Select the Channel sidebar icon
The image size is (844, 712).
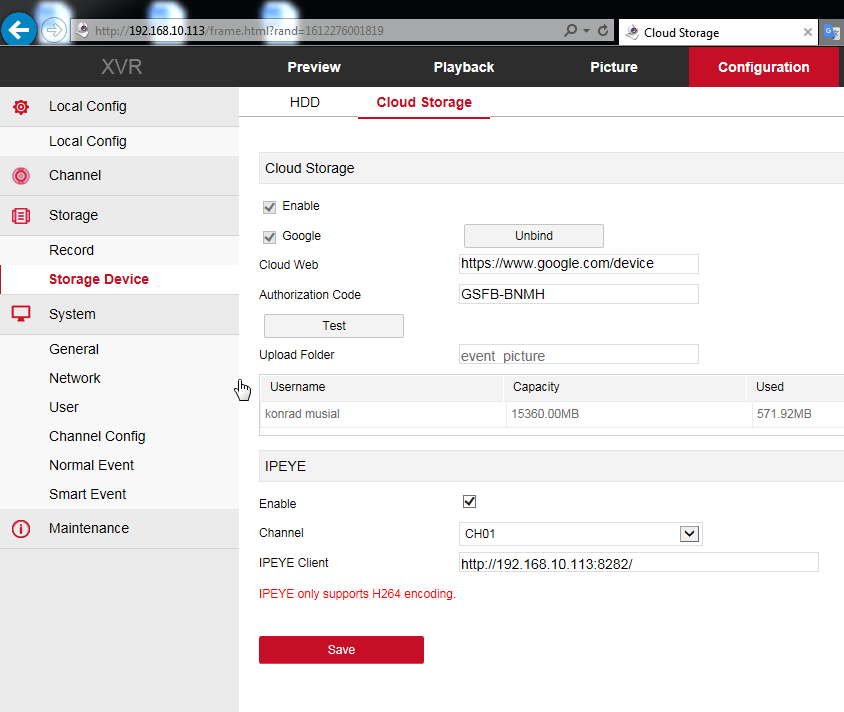(x=20, y=175)
